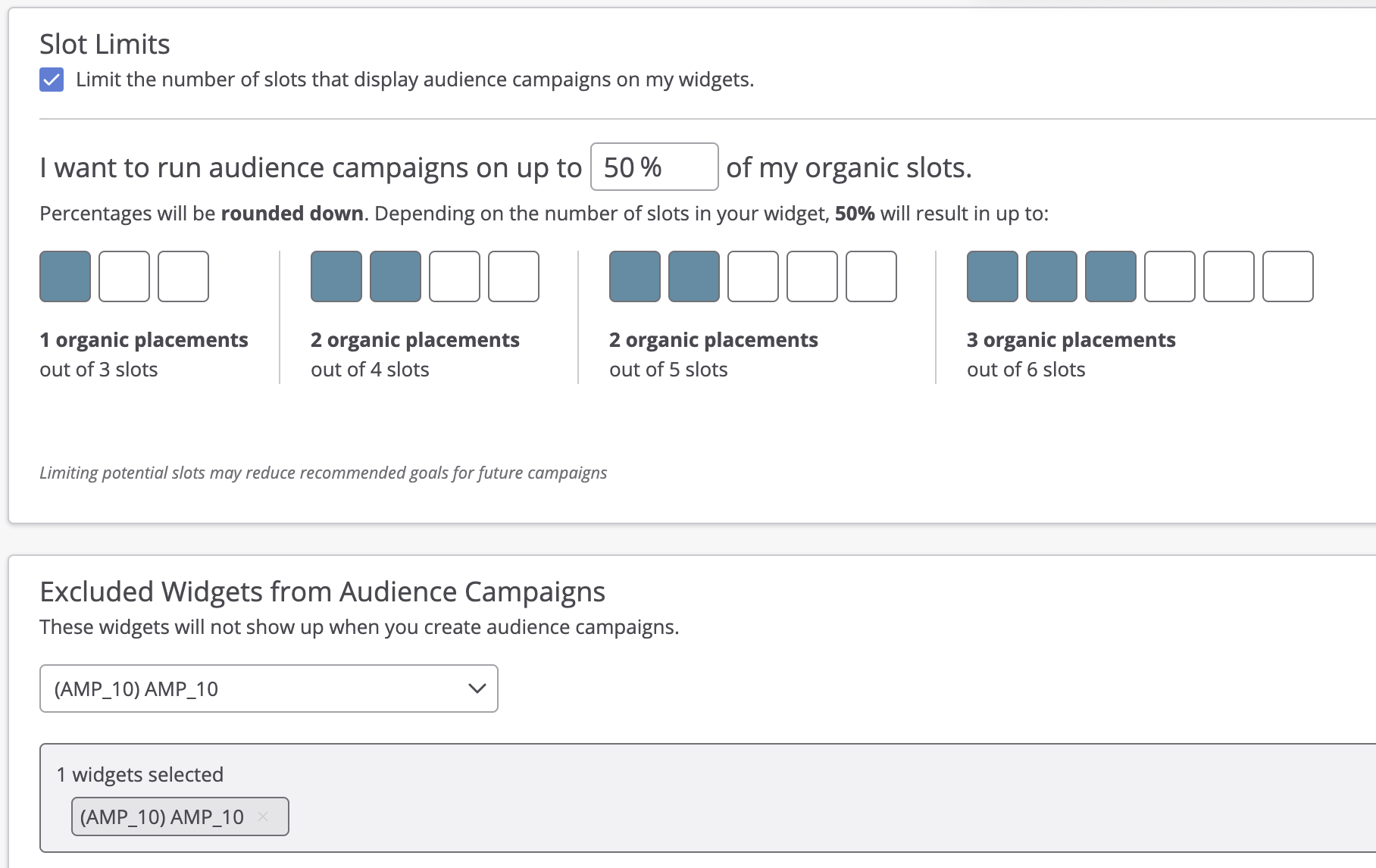Screen dimensions: 1376x868
Task: Uncheck the slot limit checkbox
Action: point(52,80)
